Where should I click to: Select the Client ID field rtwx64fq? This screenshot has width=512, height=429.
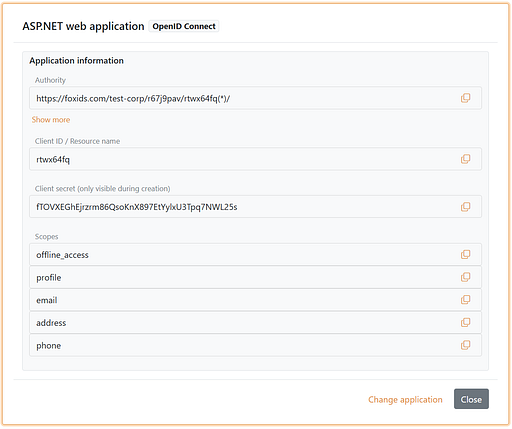[255, 159]
